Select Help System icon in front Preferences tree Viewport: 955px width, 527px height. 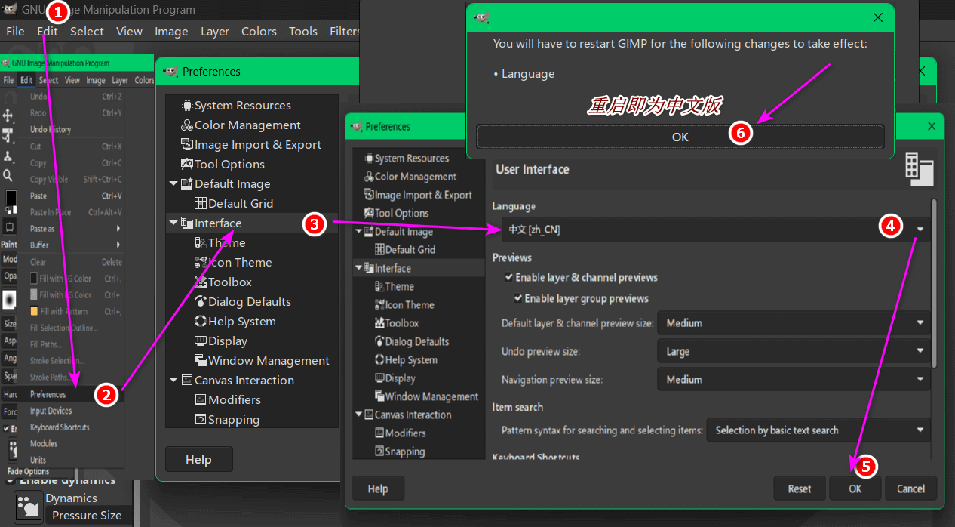click(379, 359)
